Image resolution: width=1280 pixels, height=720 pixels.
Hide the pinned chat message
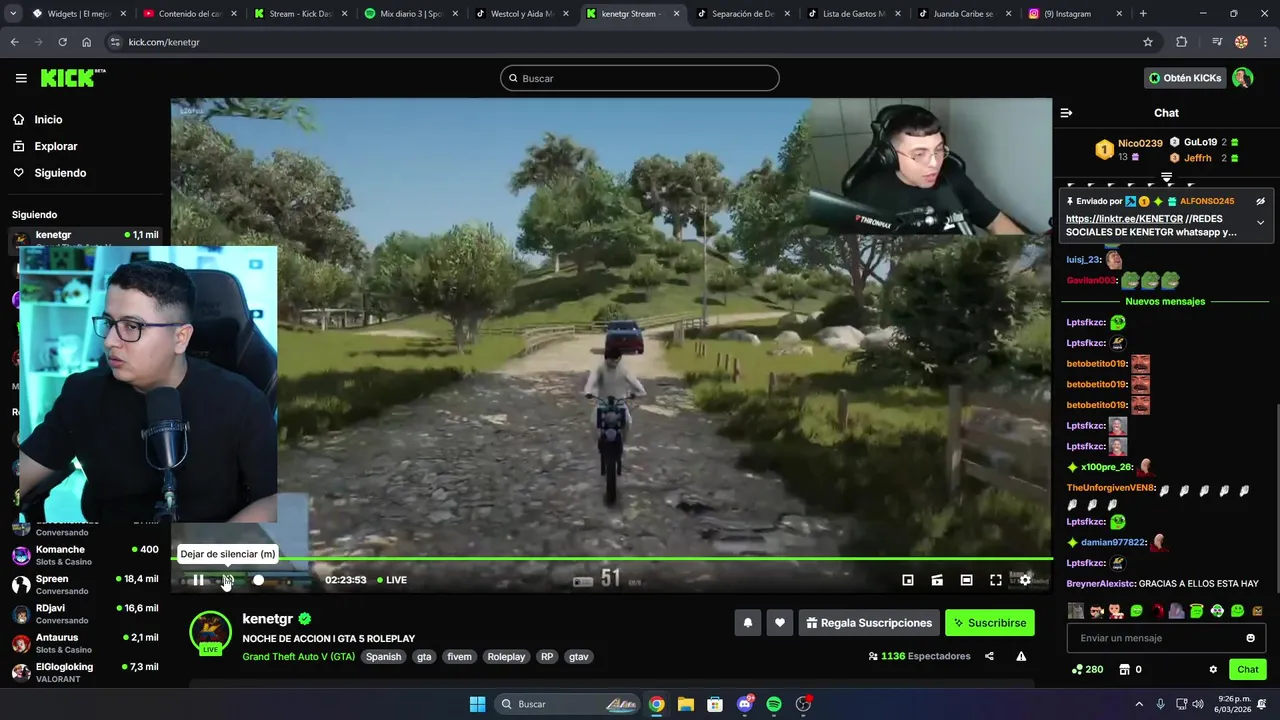(1260, 201)
